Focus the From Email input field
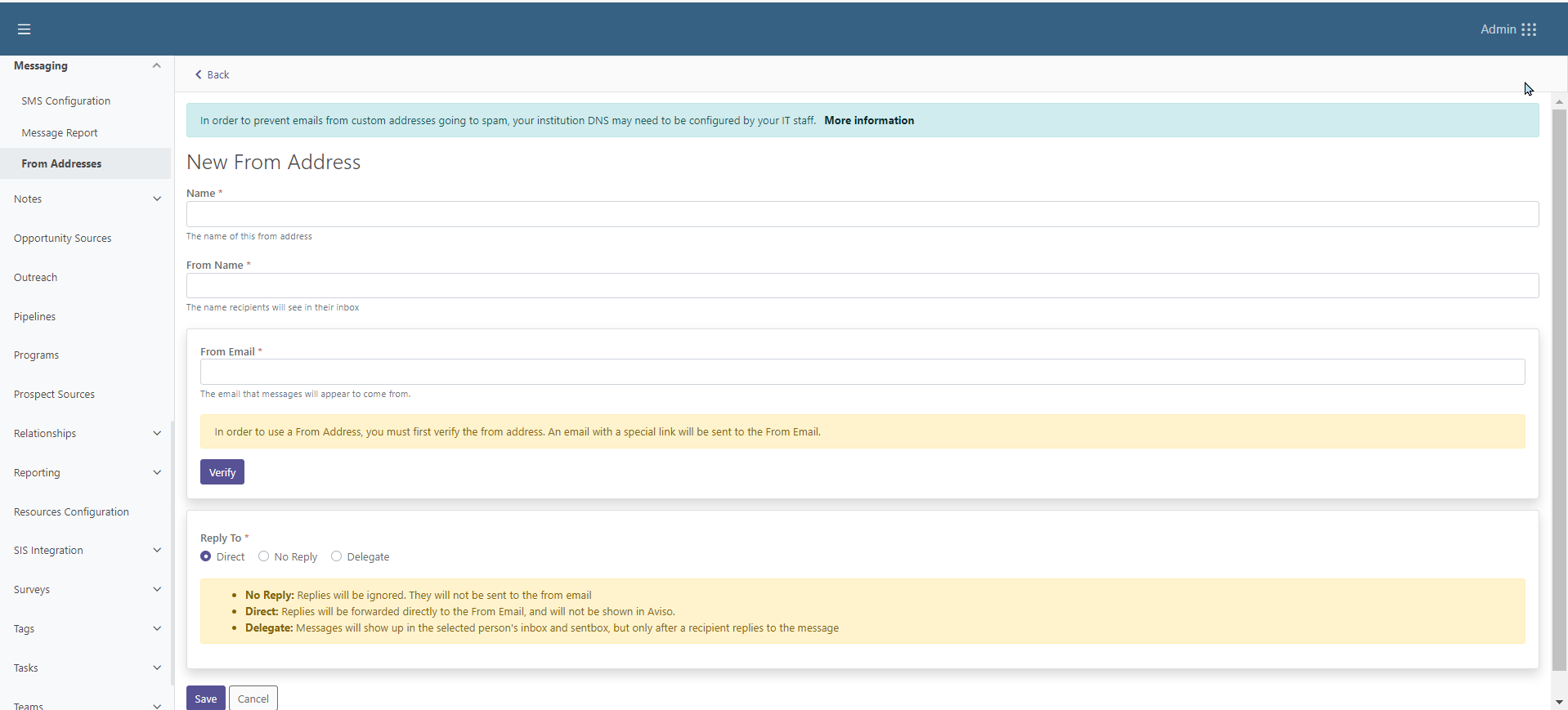 (x=862, y=372)
